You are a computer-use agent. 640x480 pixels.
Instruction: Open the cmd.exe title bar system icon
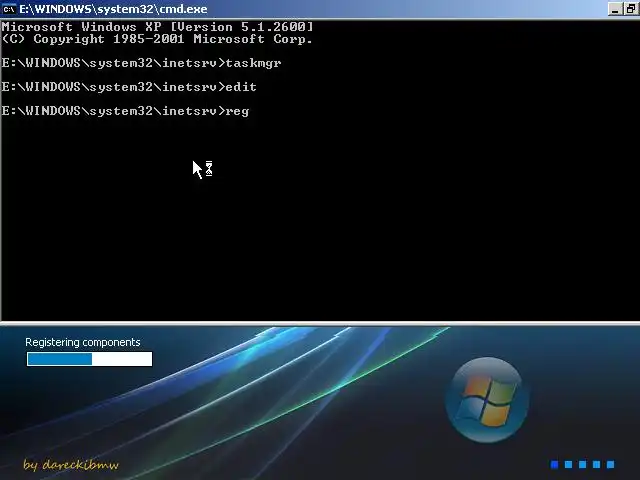[9, 9]
